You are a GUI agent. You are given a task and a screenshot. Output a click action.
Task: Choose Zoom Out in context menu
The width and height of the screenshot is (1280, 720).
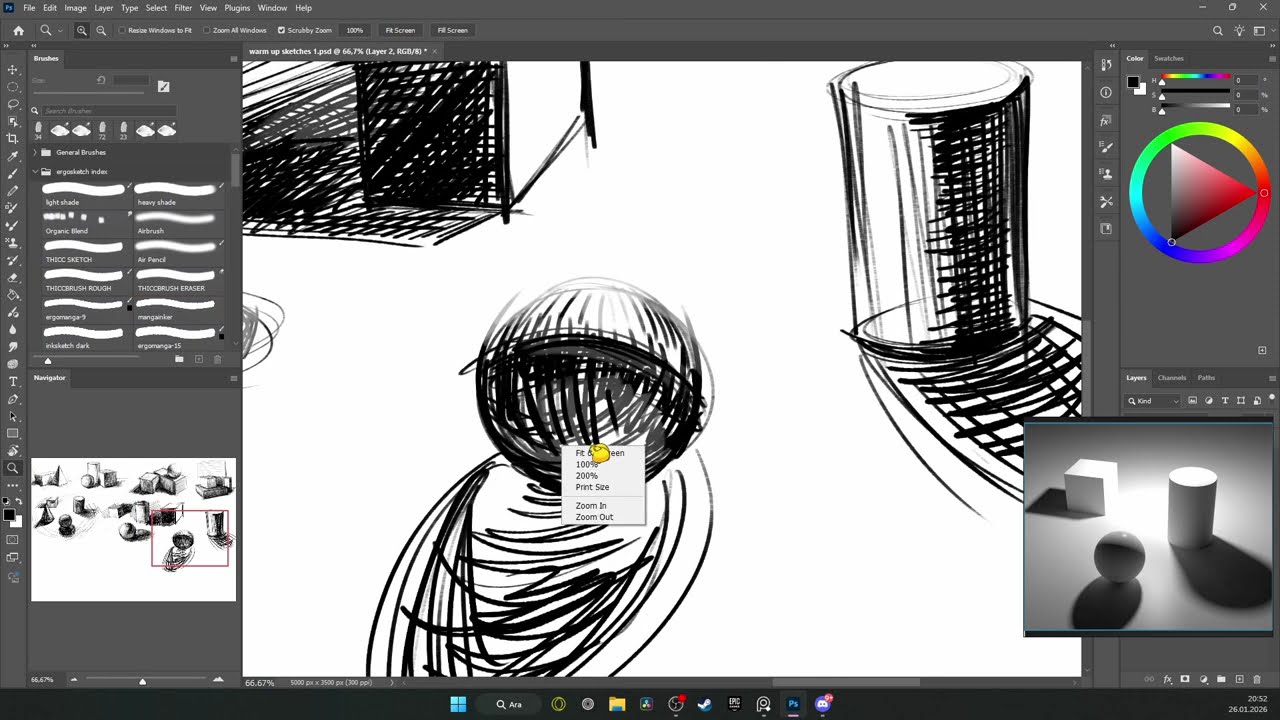594,517
